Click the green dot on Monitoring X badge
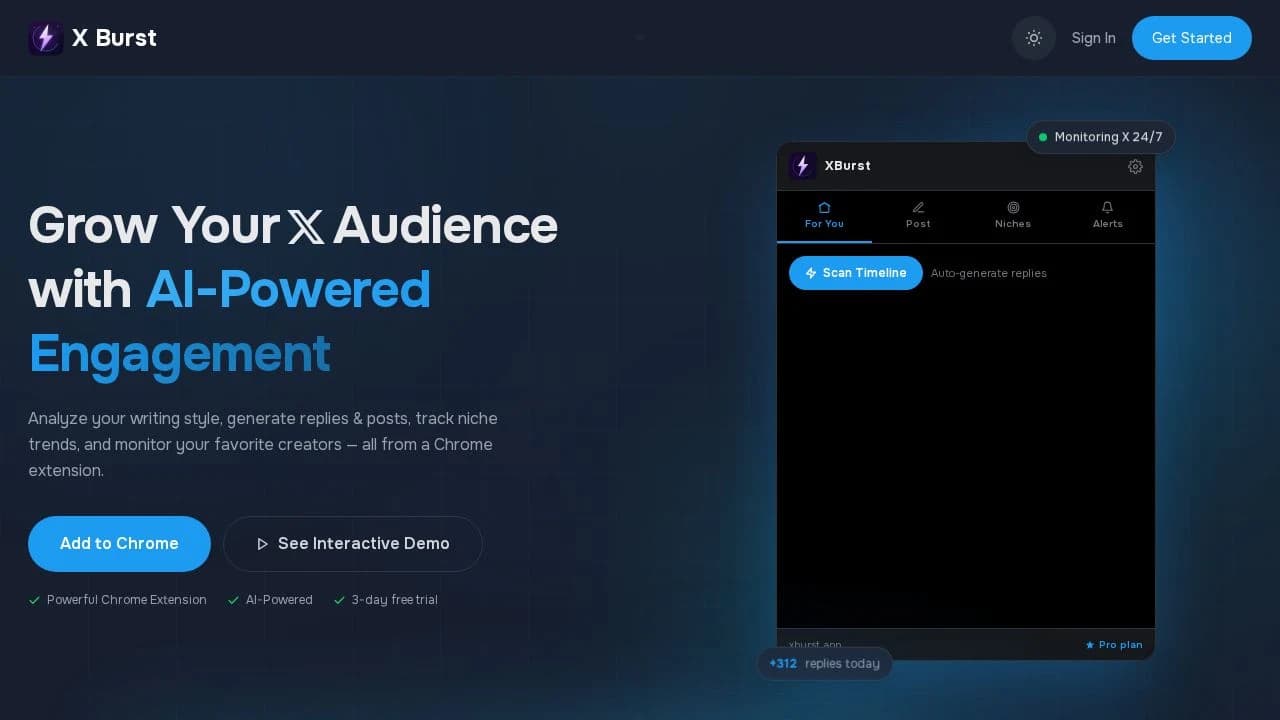Screen dimensions: 1280x720 pos(1043,137)
